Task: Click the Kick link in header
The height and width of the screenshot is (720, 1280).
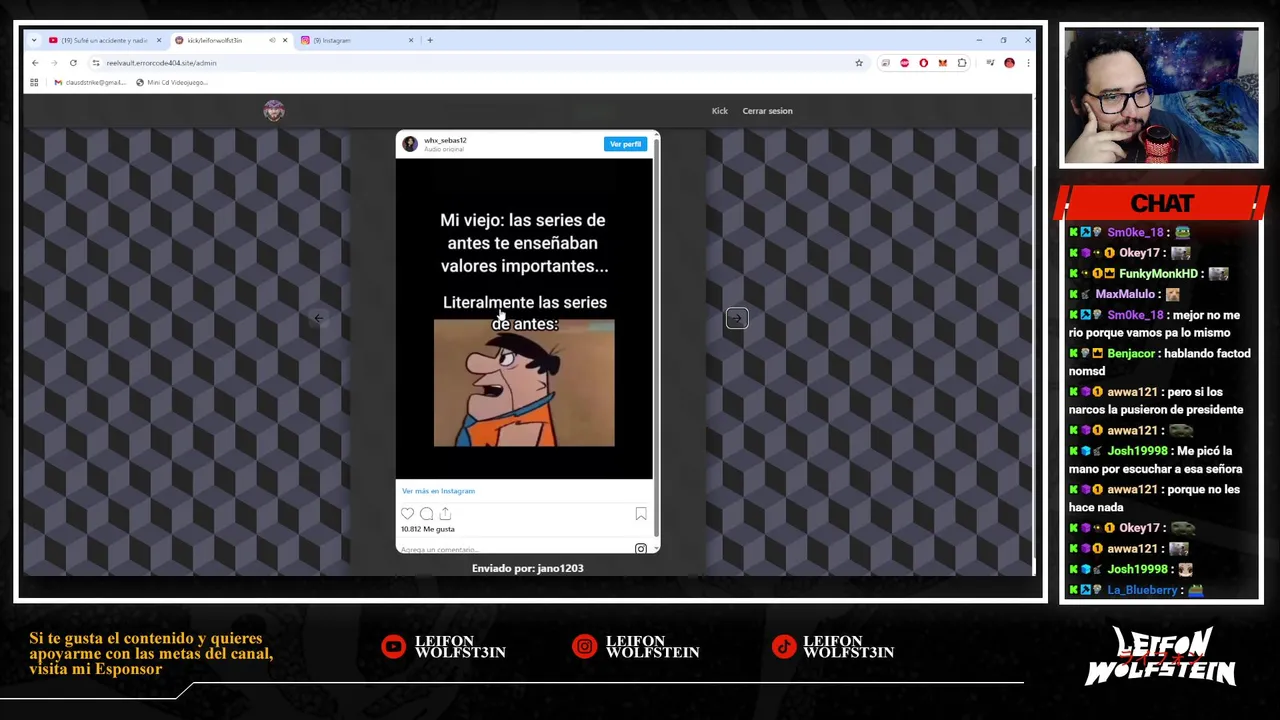Action: pyautogui.click(x=720, y=111)
